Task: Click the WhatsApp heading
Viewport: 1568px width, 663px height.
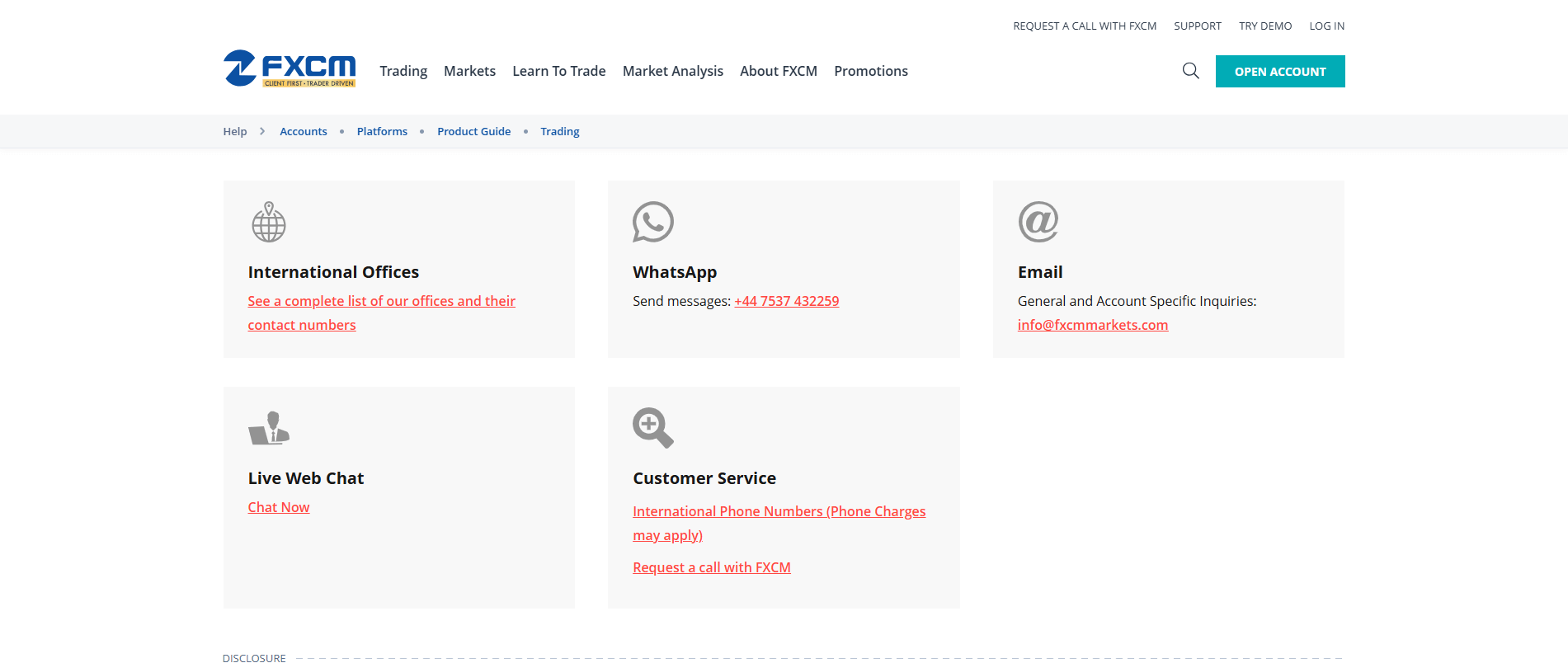Action: (675, 272)
